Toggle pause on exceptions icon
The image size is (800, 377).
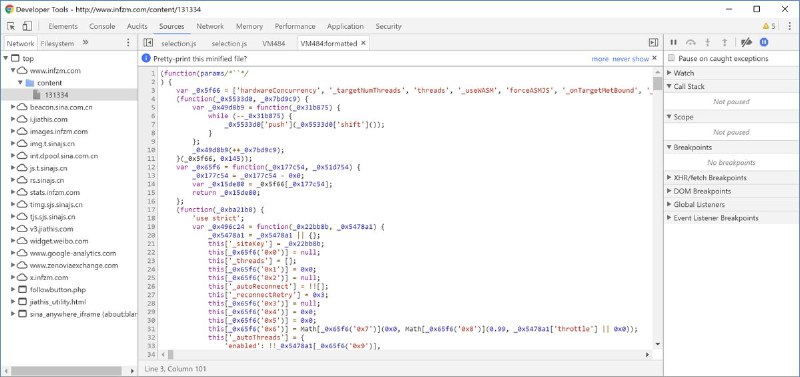pos(764,42)
